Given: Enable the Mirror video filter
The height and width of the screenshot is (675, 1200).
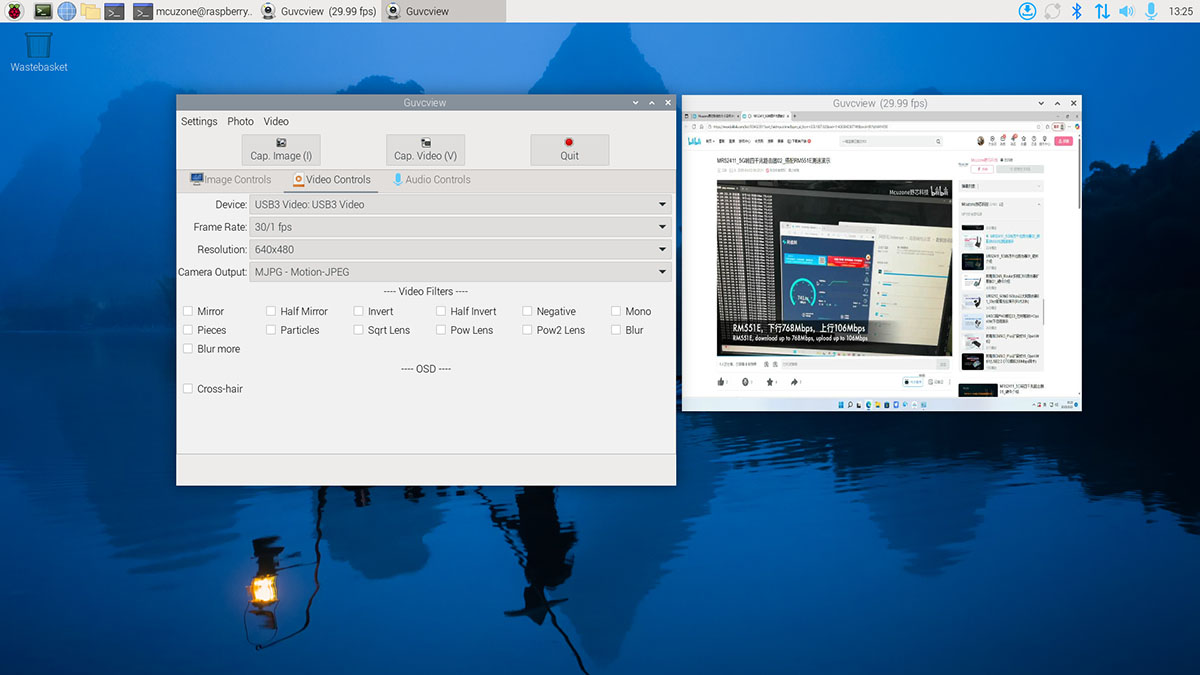Looking at the screenshot, I should (x=188, y=311).
